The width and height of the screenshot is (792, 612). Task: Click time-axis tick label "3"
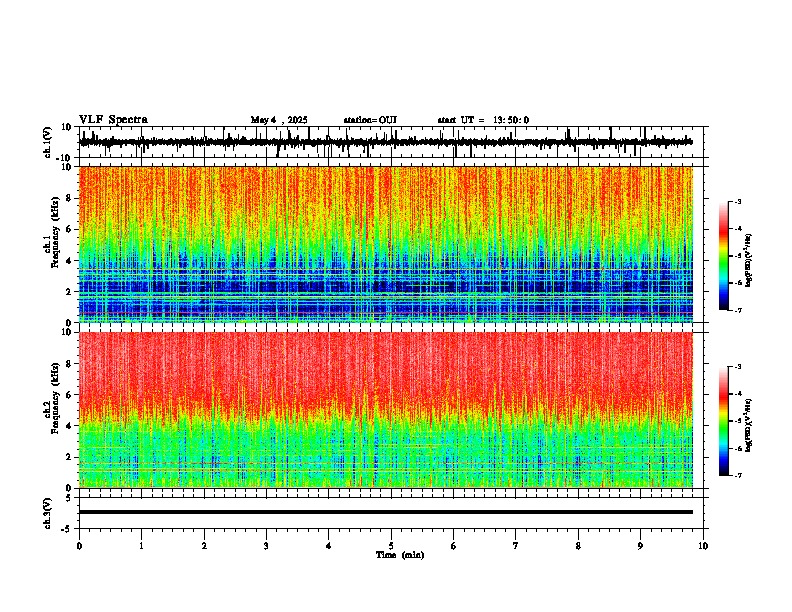266,546
